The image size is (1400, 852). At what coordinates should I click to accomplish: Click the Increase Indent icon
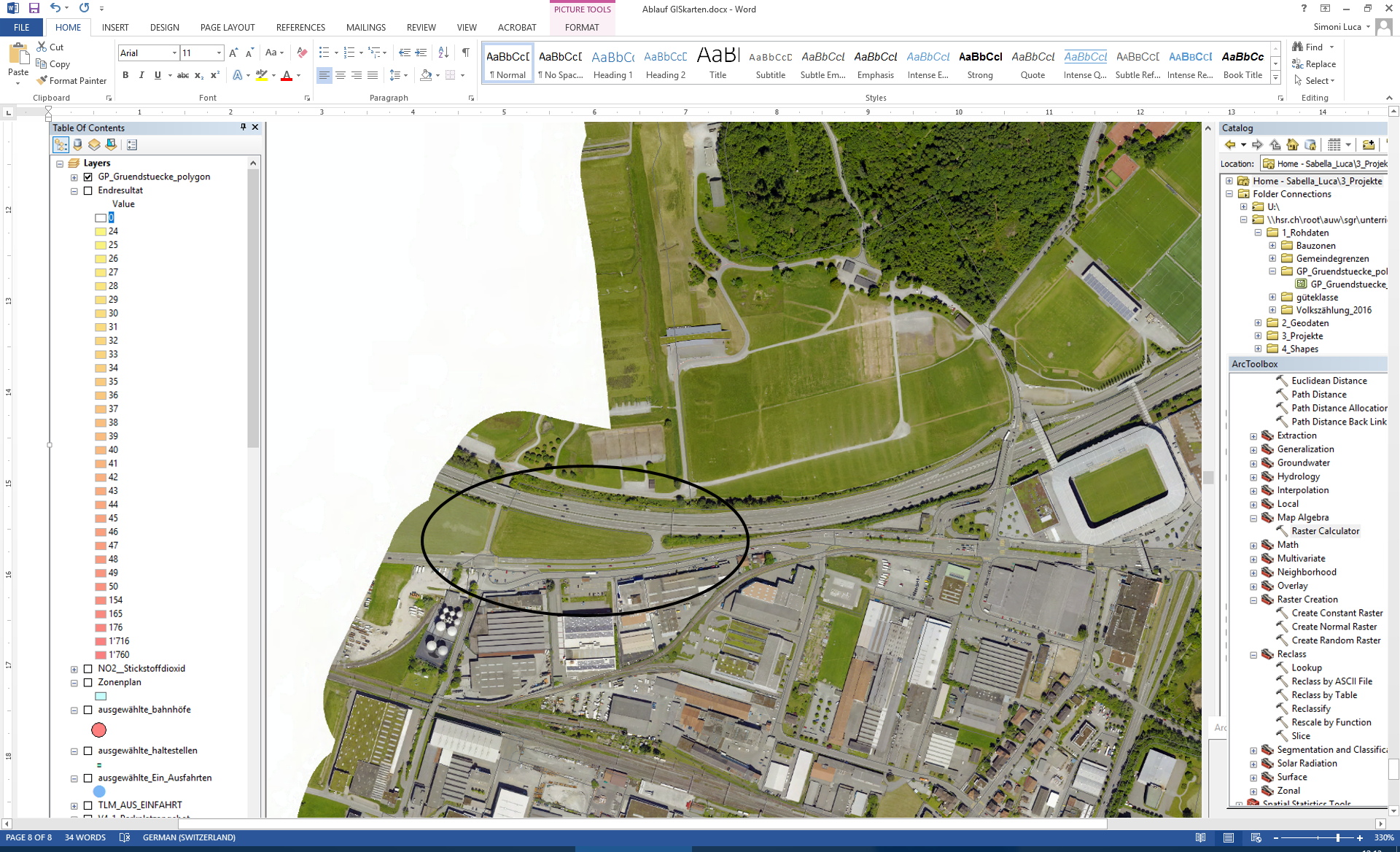click(x=421, y=53)
